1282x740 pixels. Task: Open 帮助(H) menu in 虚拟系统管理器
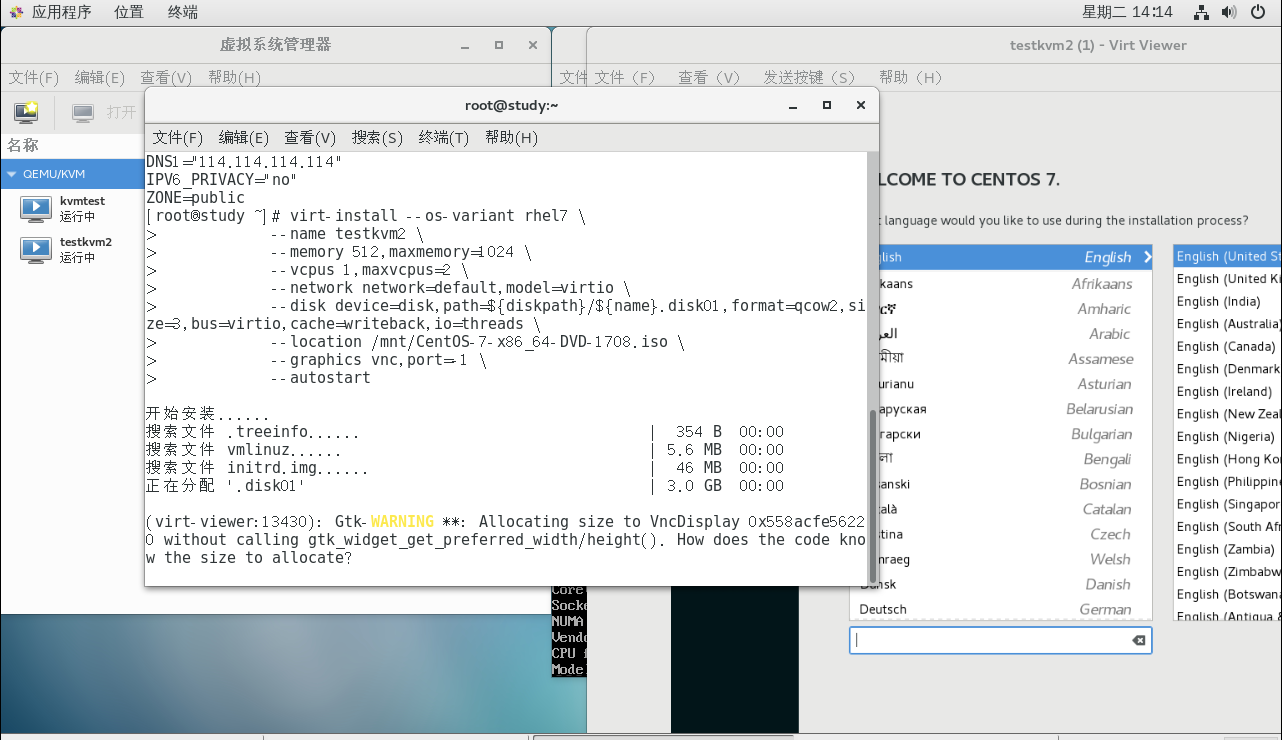click(x=234, y=77)
